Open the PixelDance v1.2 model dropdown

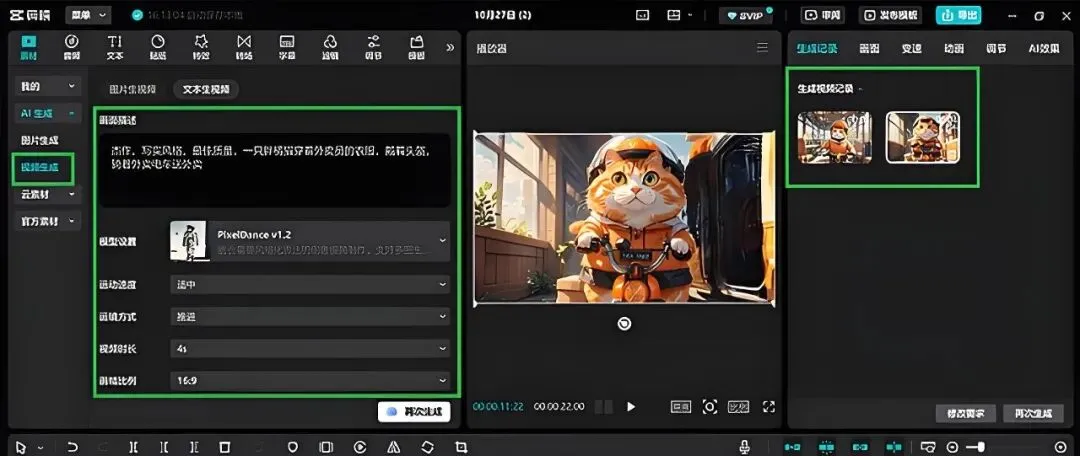click(x=309, y=241)
